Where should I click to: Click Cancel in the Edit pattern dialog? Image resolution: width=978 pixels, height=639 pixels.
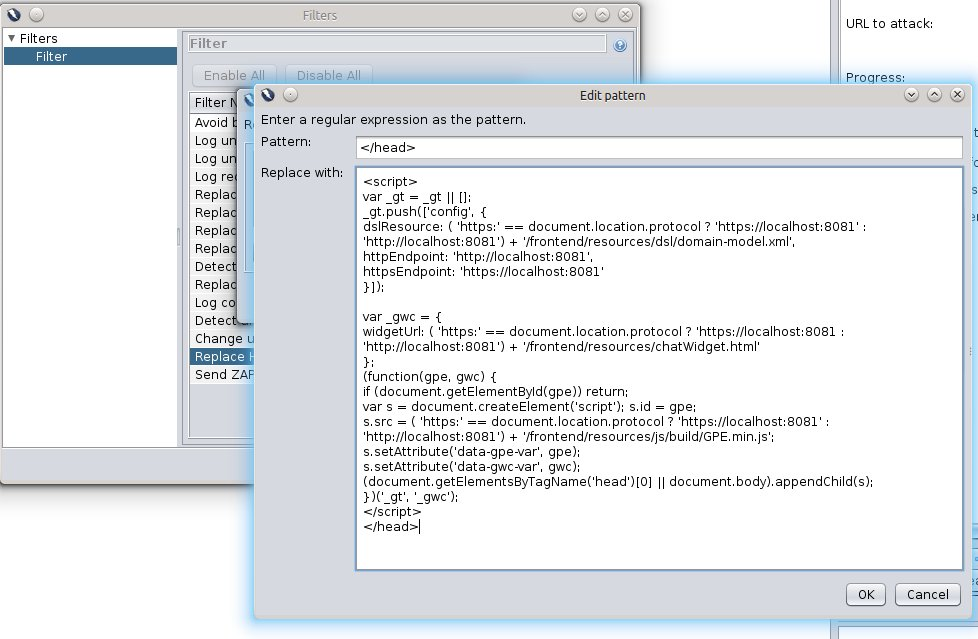[927, 595]
